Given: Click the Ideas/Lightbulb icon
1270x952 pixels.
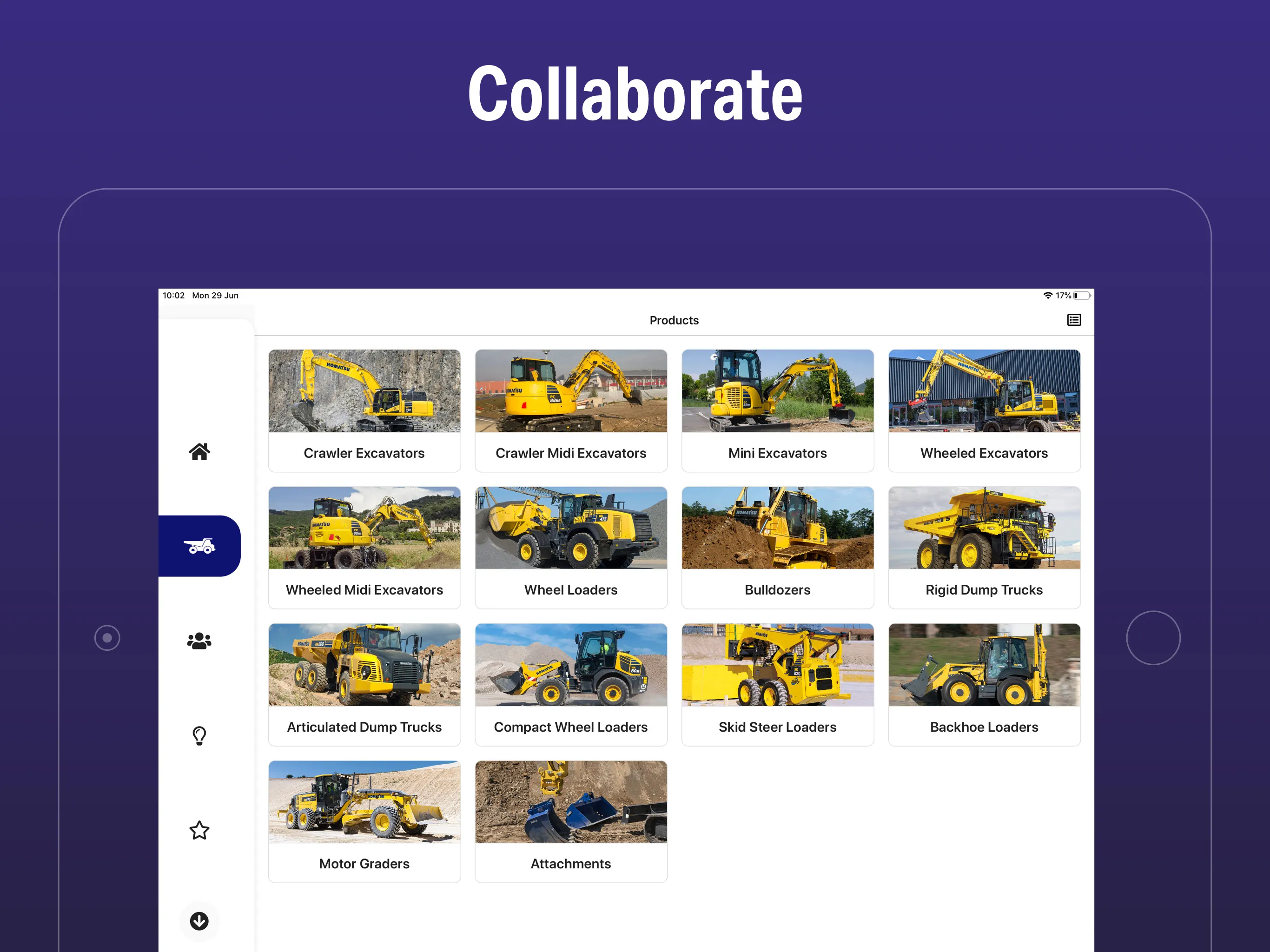Looking at the screenshot, I should click(198, 734).
